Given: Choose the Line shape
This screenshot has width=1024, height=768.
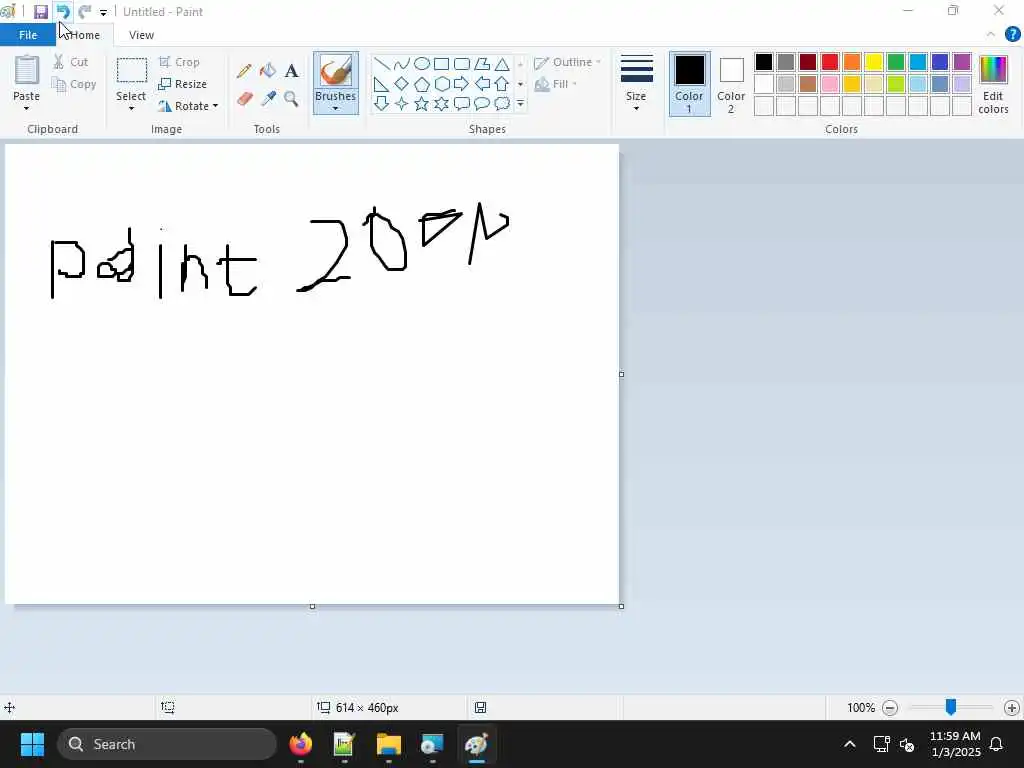Looking at the screenshot, I should point(381,64).
